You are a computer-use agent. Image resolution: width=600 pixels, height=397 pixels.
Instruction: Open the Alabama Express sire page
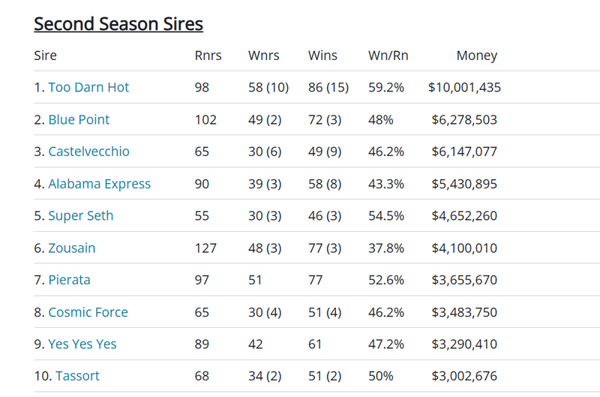click(x=99, y=184)
